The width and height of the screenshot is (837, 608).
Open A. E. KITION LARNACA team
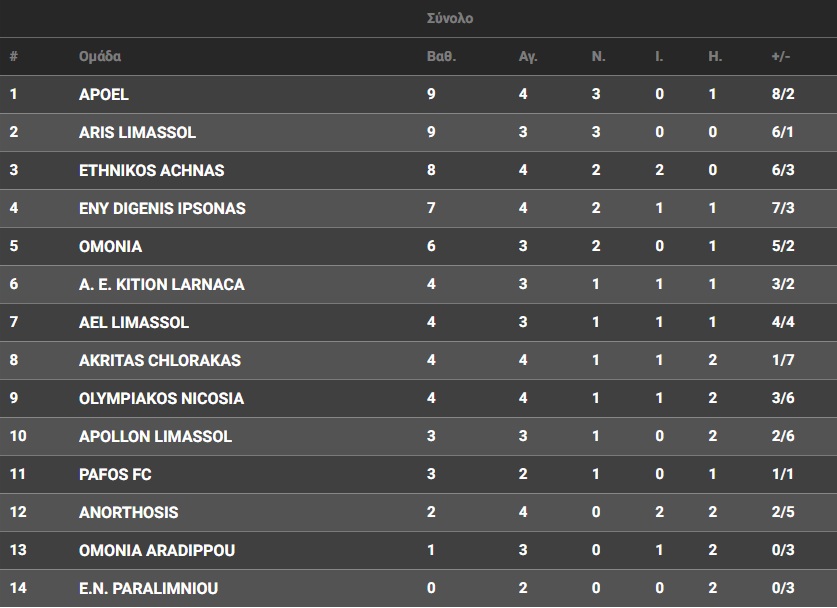click(161, 285)
